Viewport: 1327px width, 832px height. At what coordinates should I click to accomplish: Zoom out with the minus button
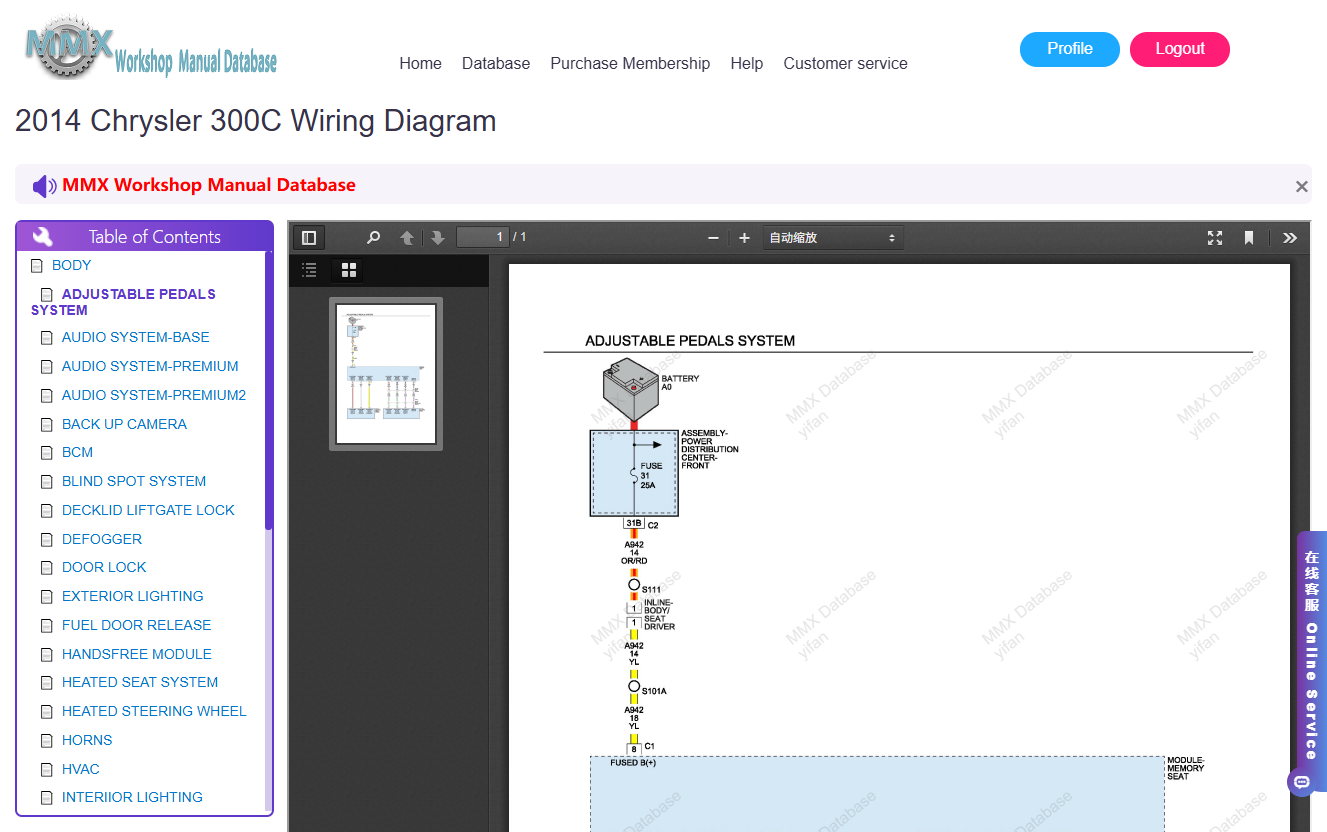tap(713, 237)
